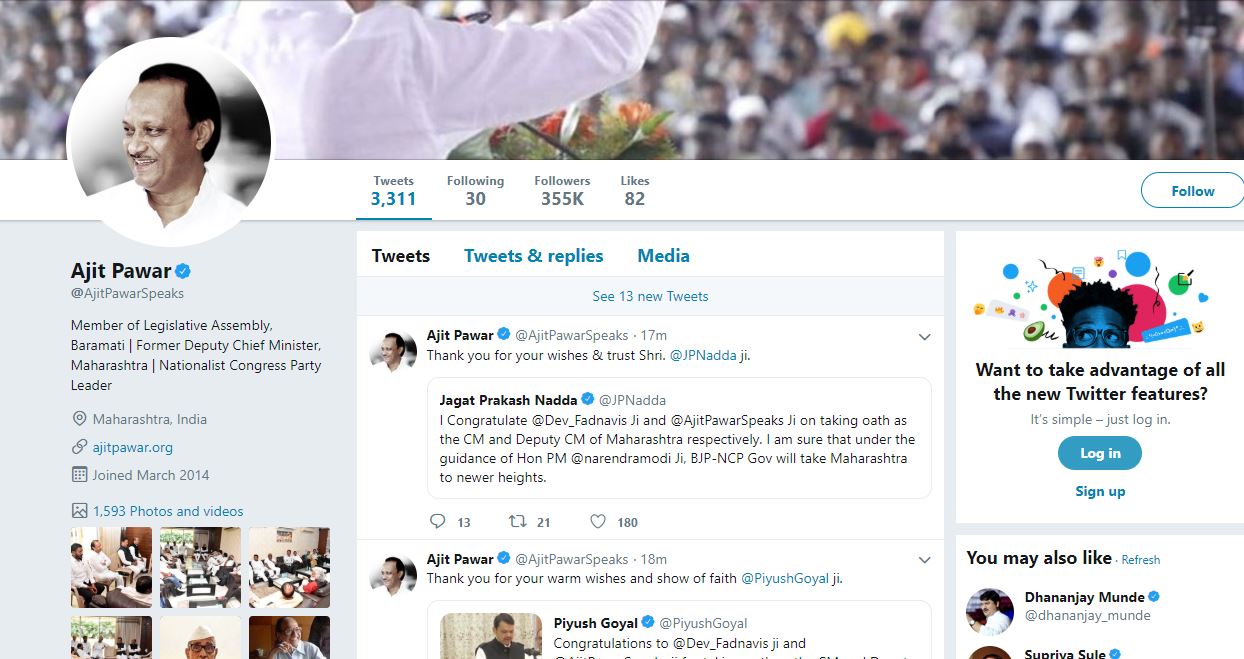
Task: Open the ajitpawar.org website link
Action: pyautogui.click(x=133, y=447)
